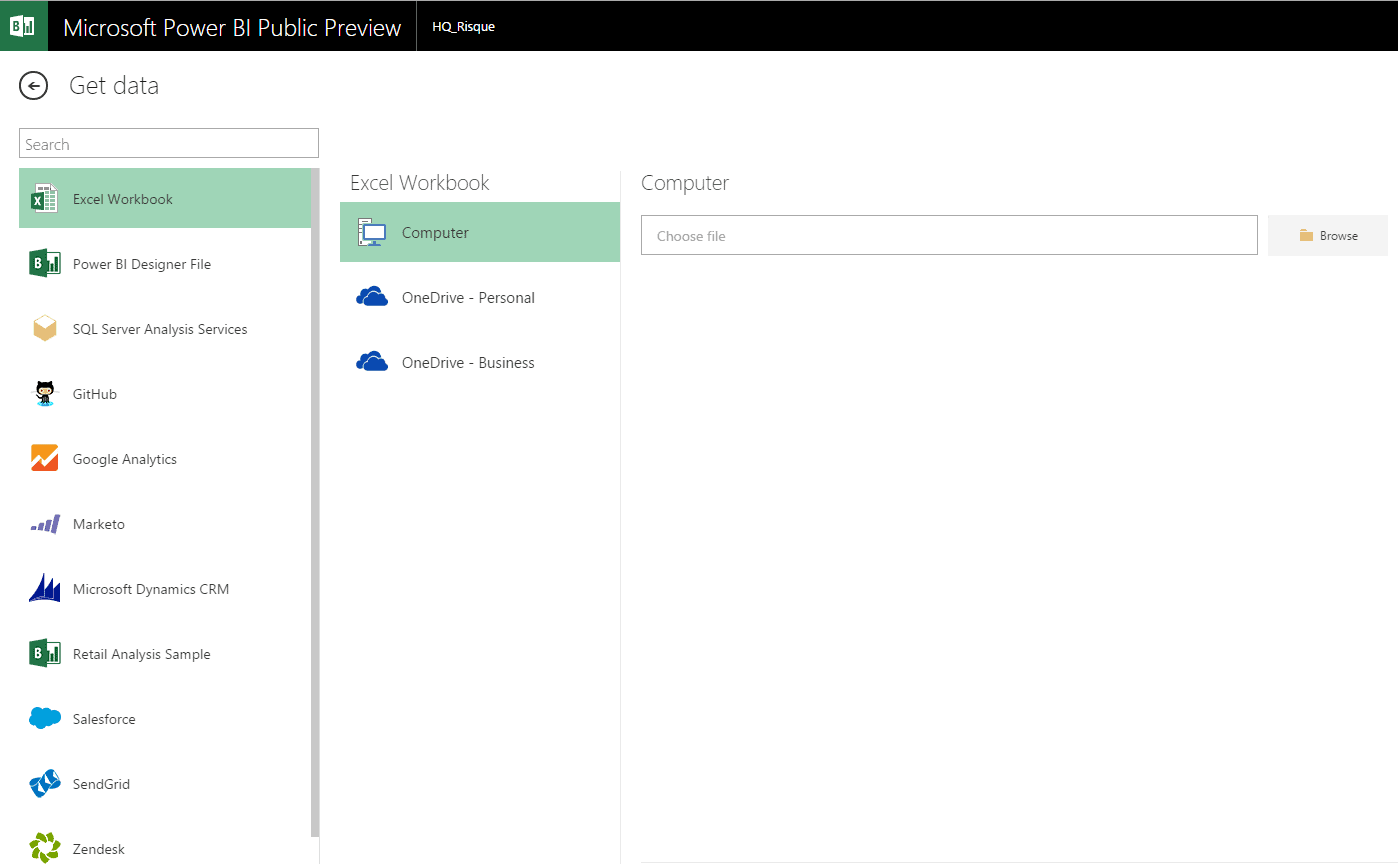Click the HQ_Risque workspace name
Screen dimensions: 1398x864
pyautogui.click(x=463, y=27)
